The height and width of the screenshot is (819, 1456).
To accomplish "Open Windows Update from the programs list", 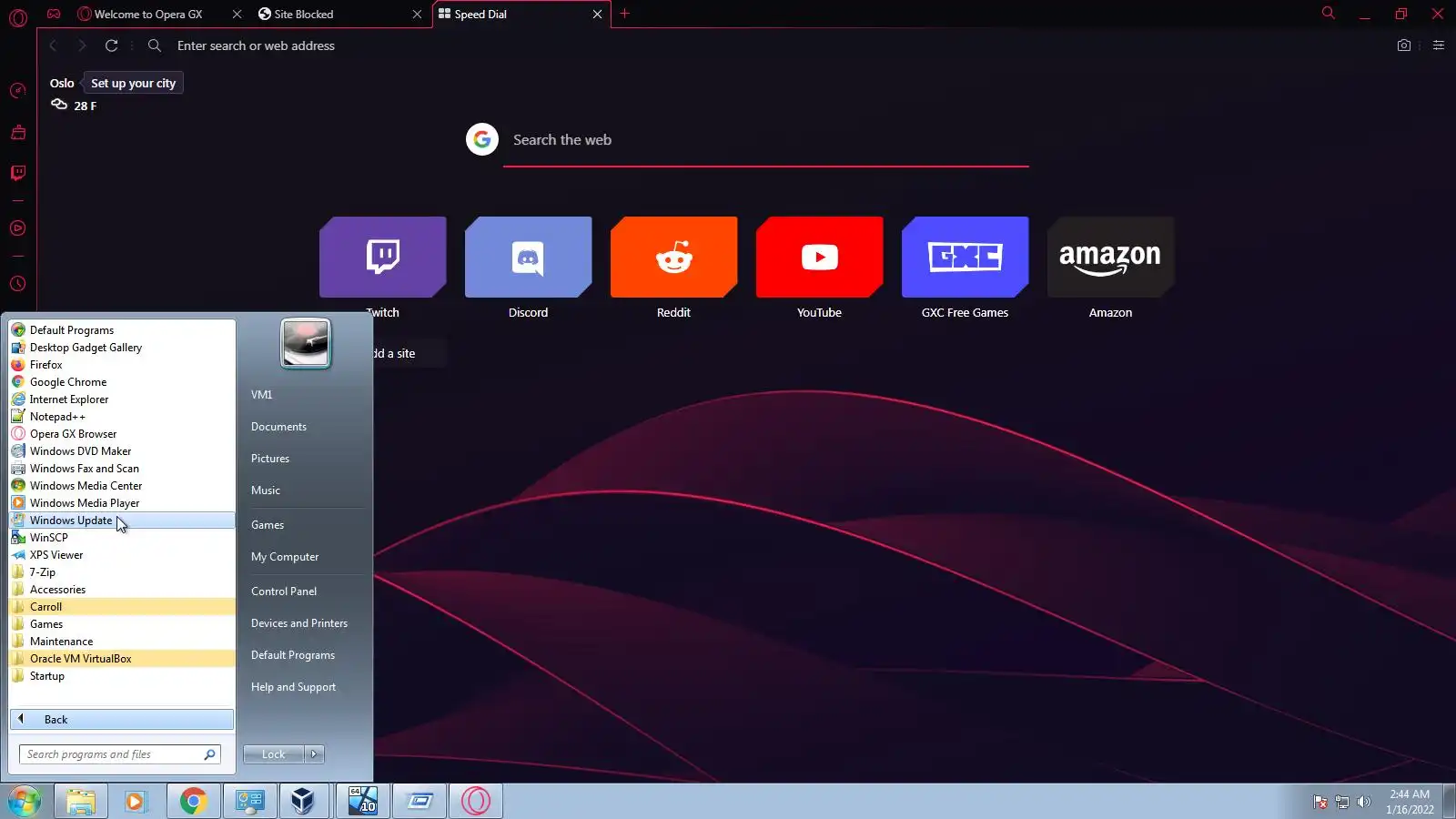I will pos(122,521).
